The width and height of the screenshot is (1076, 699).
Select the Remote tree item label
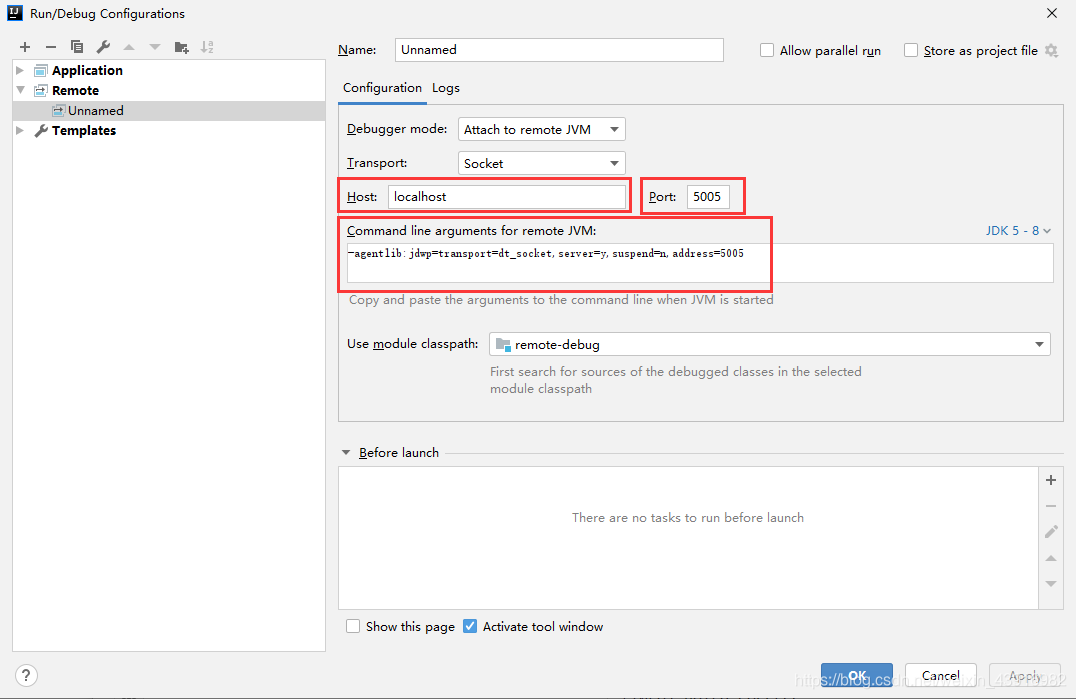[x=75, y=90]
